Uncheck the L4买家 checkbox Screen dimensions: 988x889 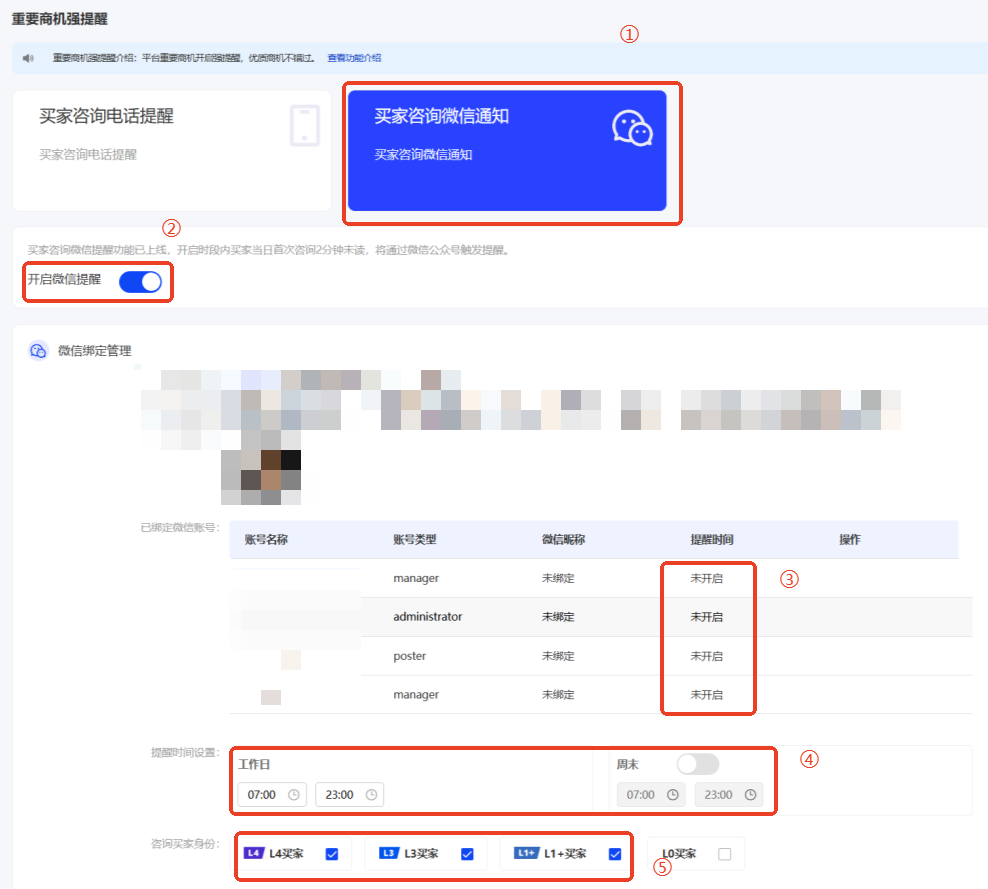[332, 854]
